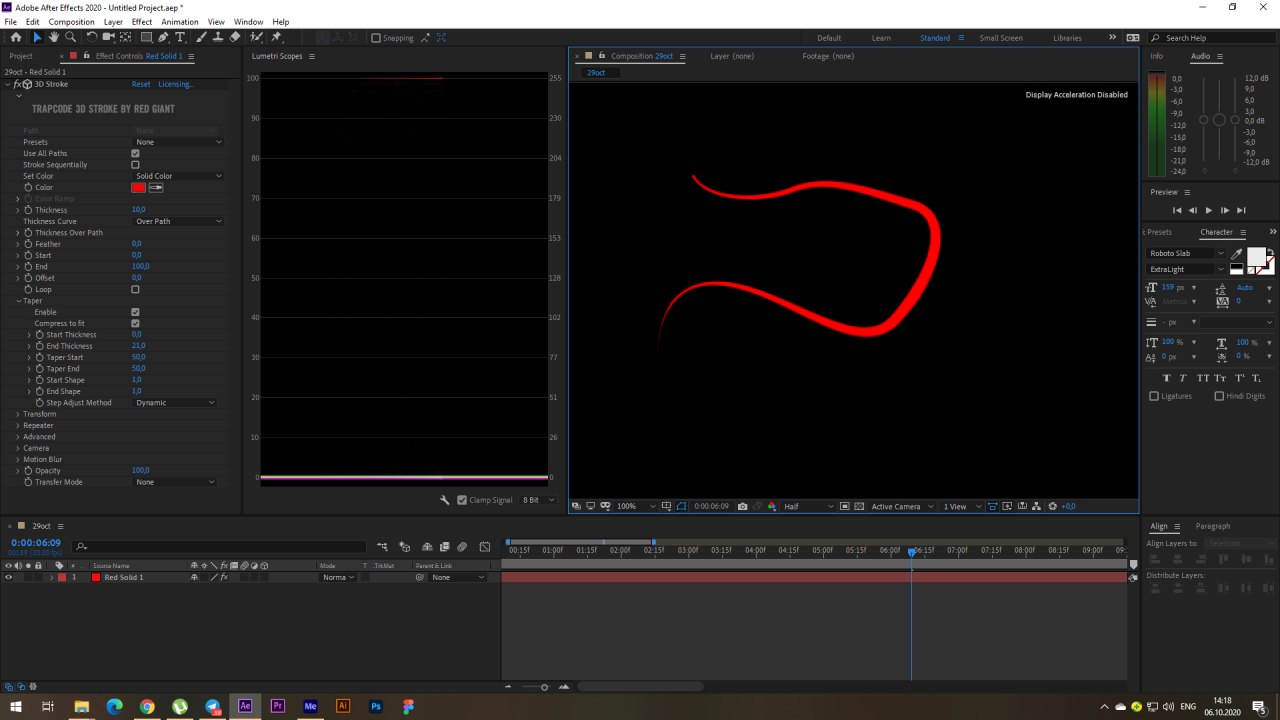
Task: Enable the Ligatures checkbox
Action: tap(1154, 396)
